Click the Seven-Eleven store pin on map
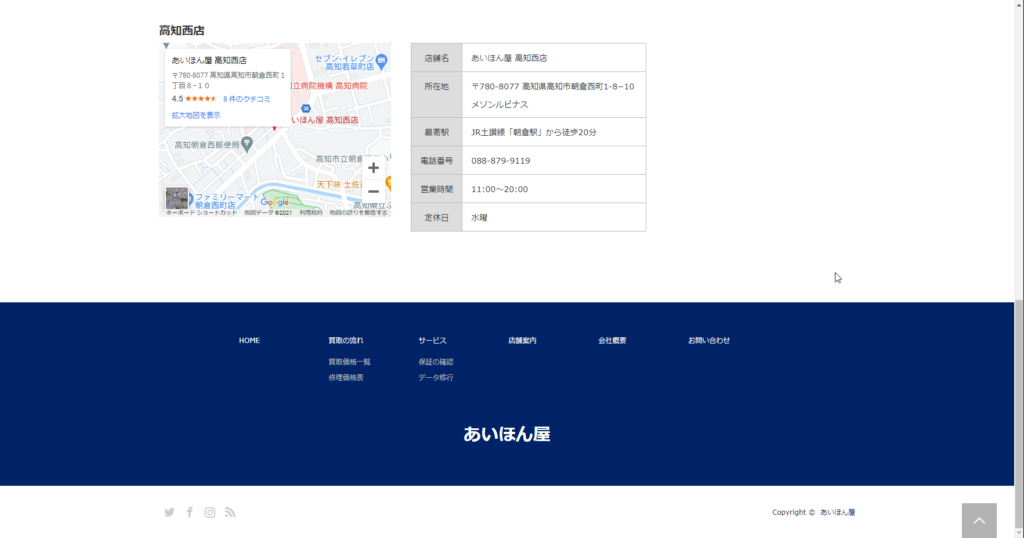 tap(381, 61)
